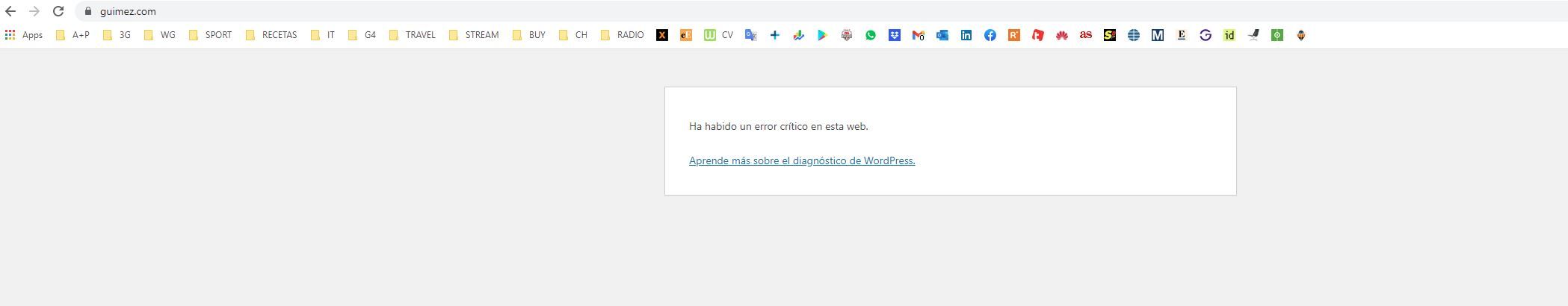Open the RADIO bookmarks folder
Screen dimensions: 1568x306
[622, 35]
